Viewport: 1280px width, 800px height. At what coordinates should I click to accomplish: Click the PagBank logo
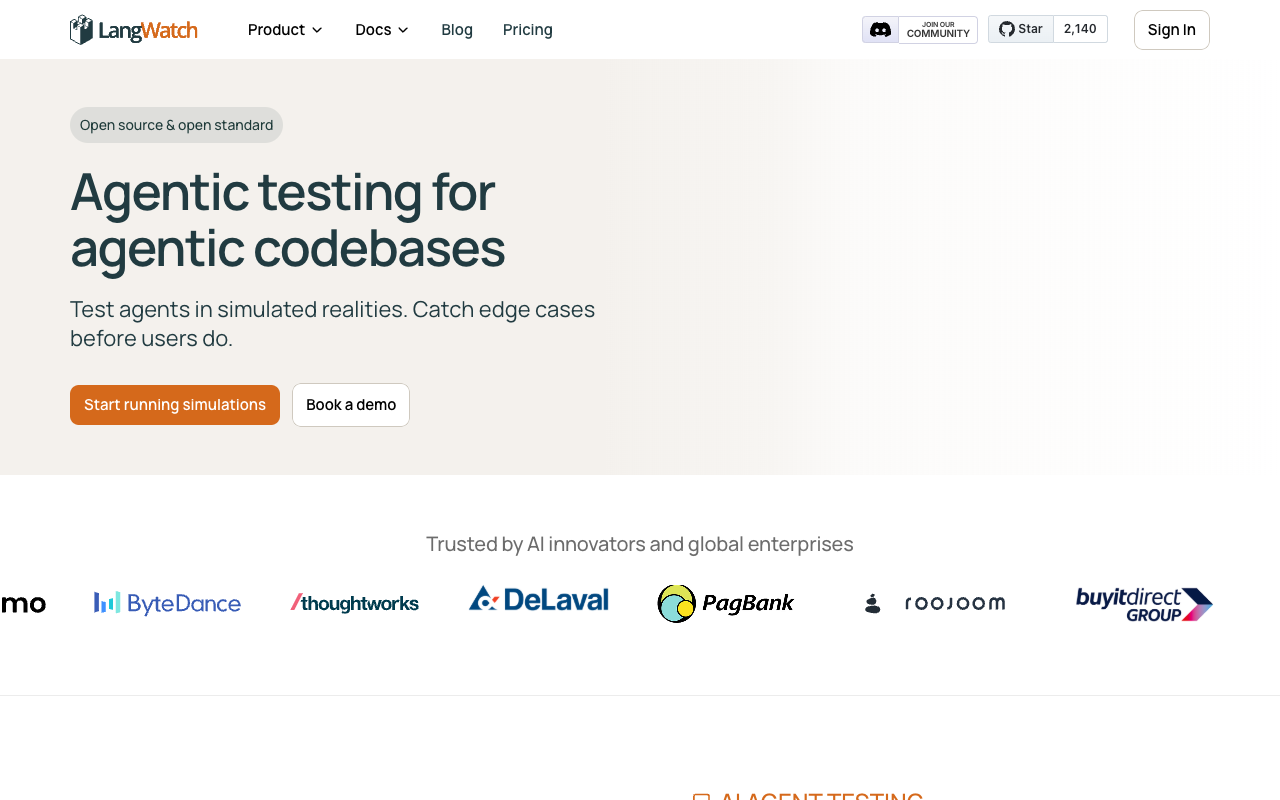tap(726, 603)
